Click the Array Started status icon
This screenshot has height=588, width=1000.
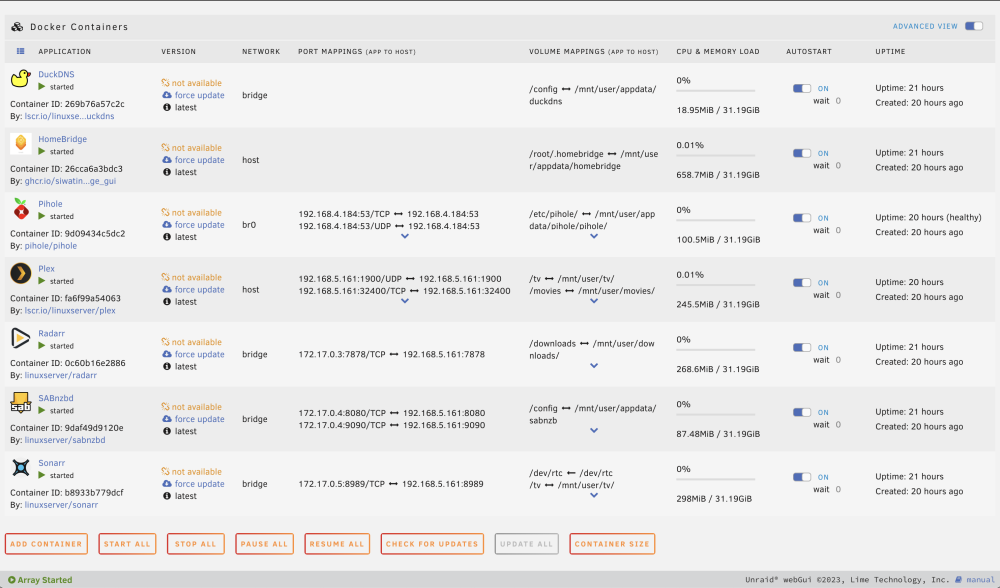(x=11, y=580)
